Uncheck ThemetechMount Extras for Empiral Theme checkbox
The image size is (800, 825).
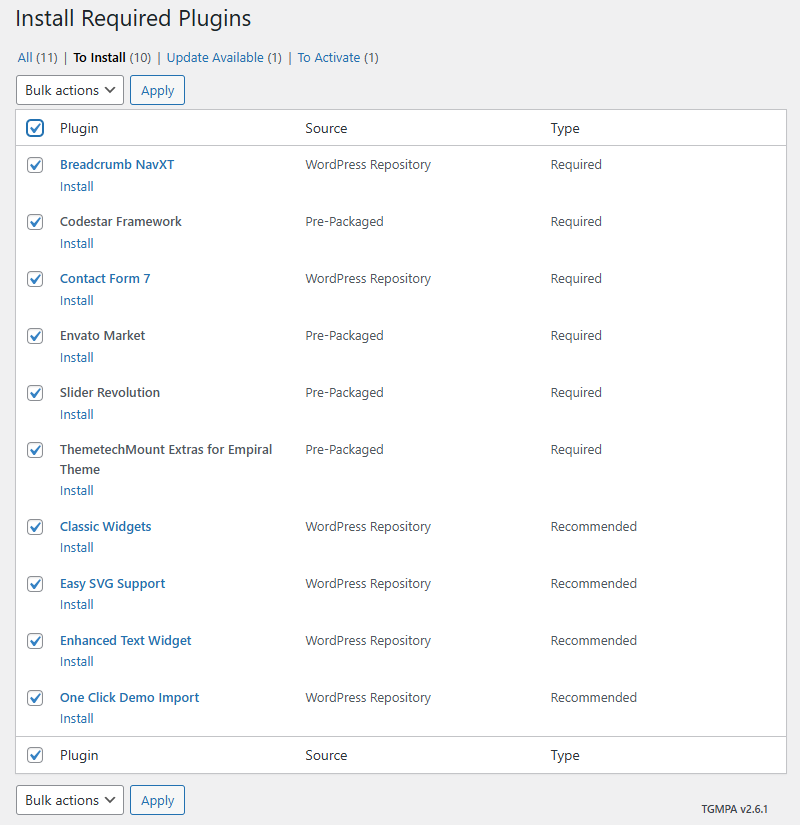point(35,450)
